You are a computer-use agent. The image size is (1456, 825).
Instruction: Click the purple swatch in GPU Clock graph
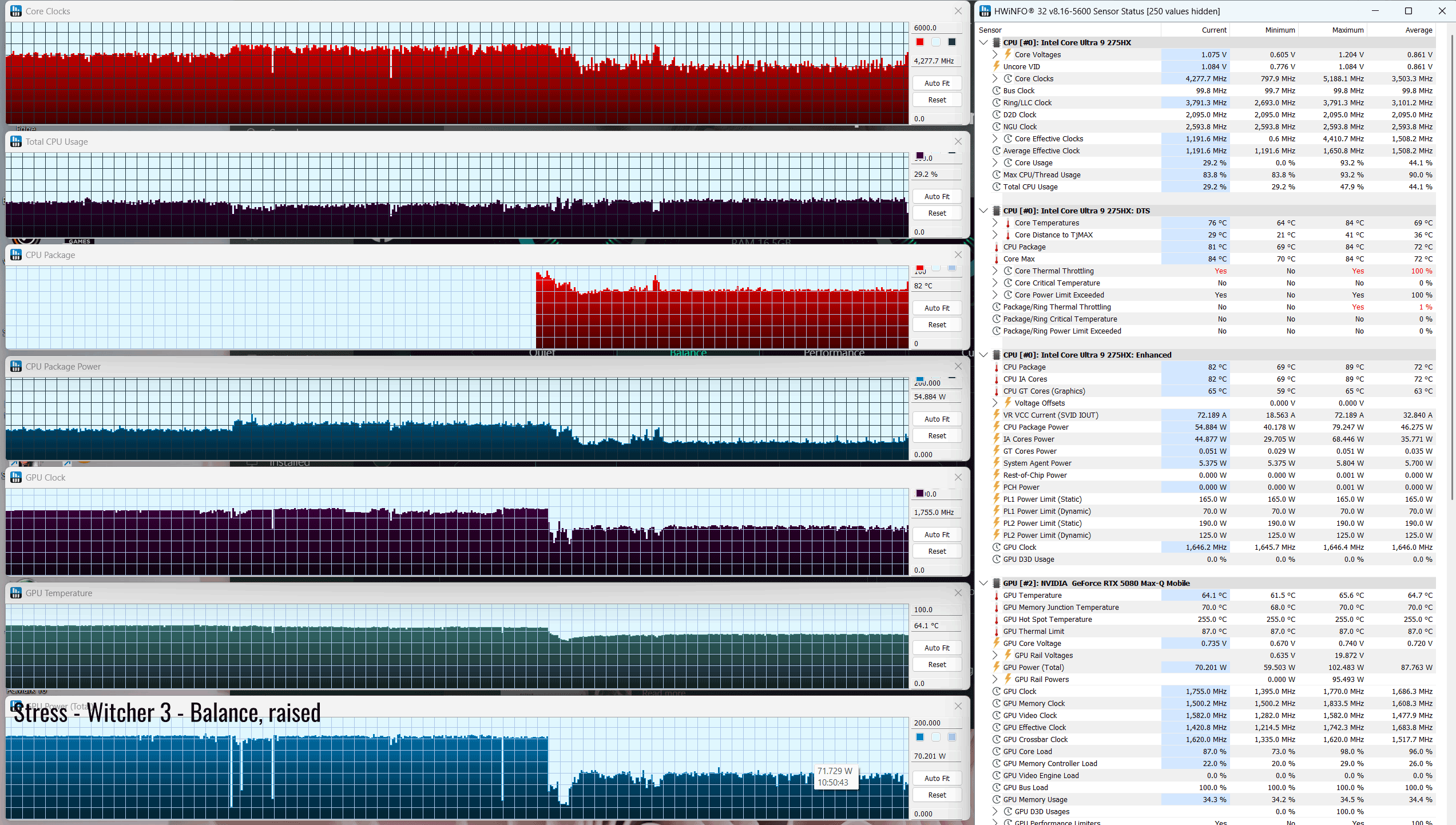(x=920, y=493)
